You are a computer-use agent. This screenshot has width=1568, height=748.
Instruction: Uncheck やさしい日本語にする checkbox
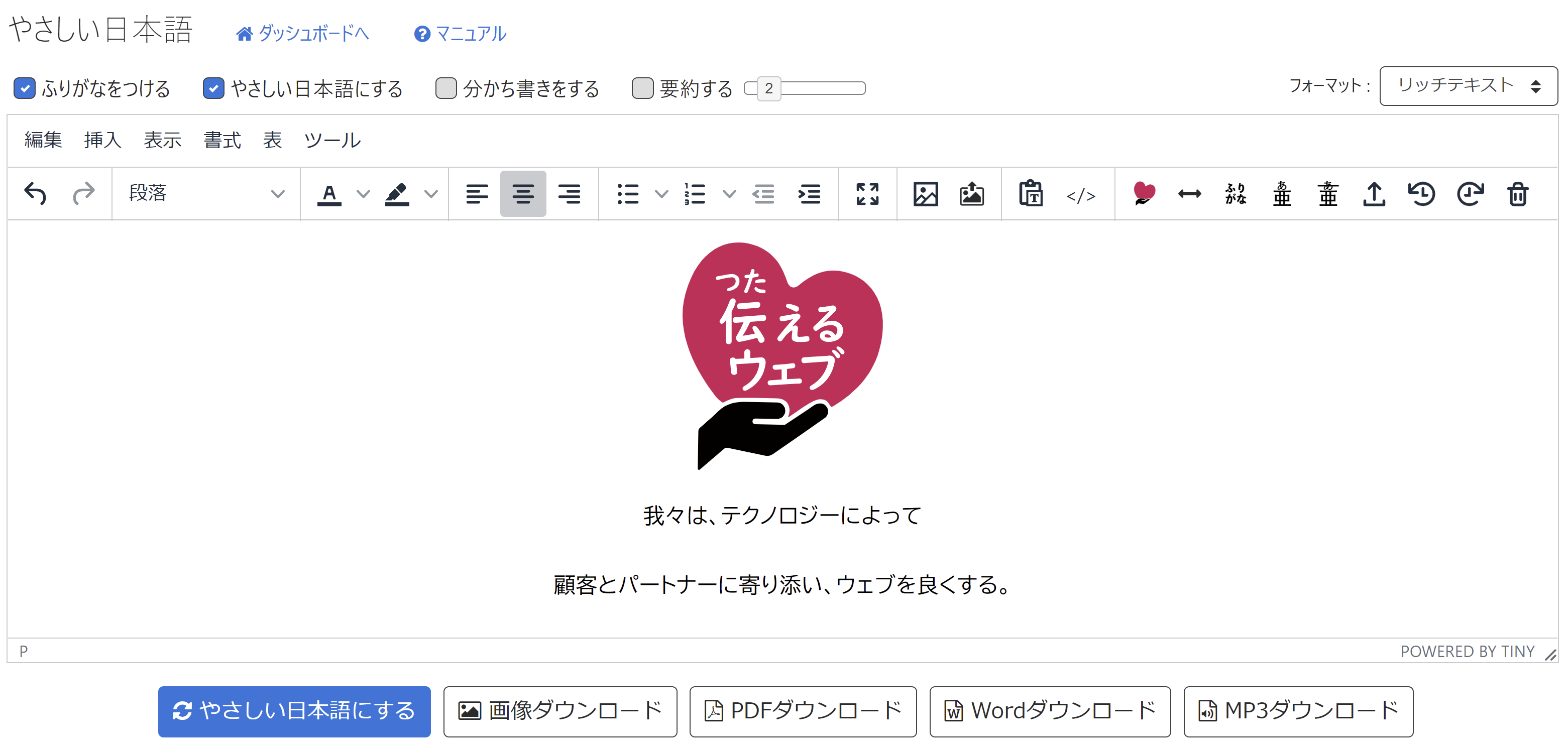point(213,88)
